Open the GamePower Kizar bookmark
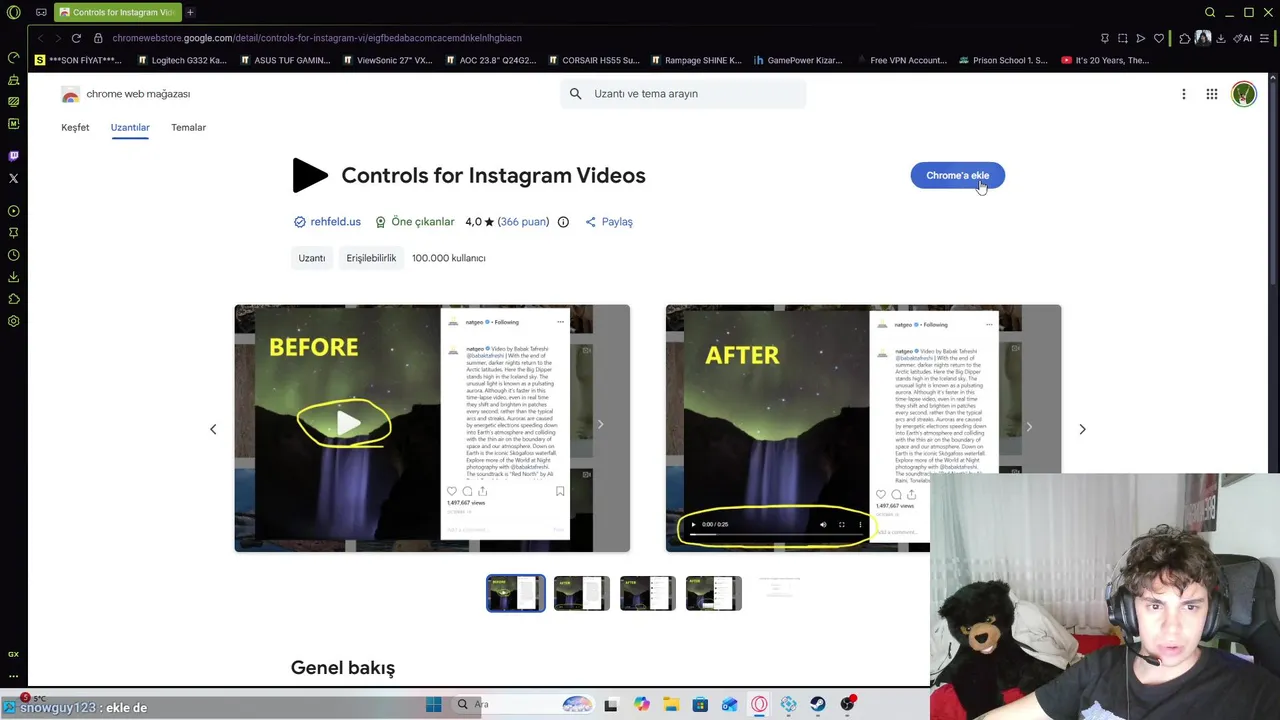 click(798, 60)
